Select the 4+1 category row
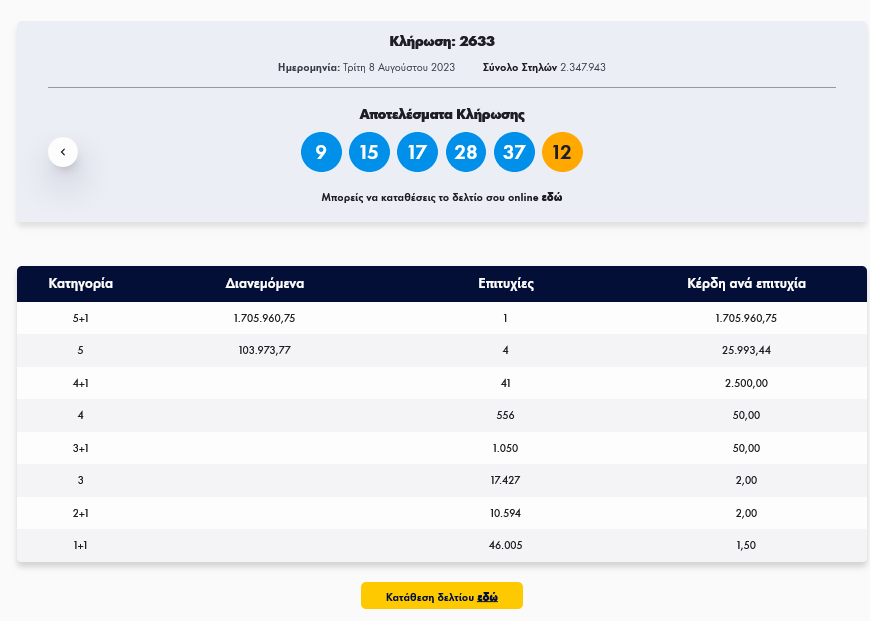 click(x=81, y=383)
